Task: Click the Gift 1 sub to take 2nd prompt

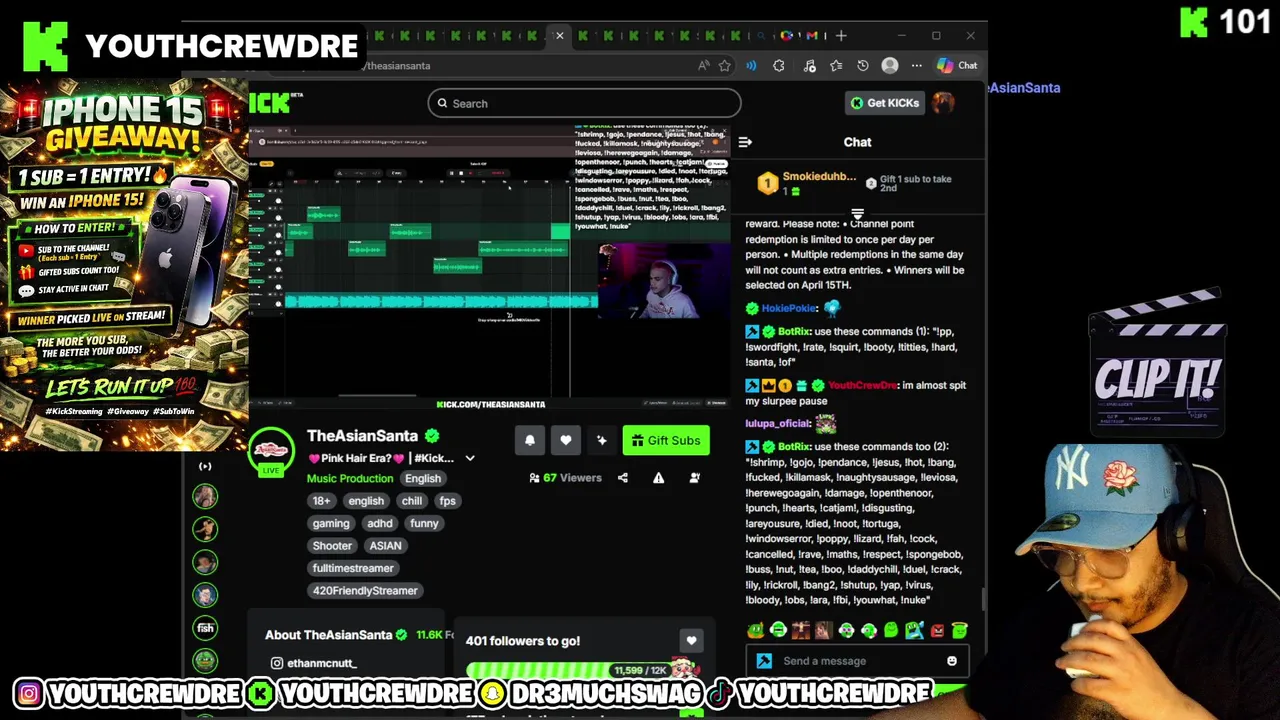Action: 909,184
